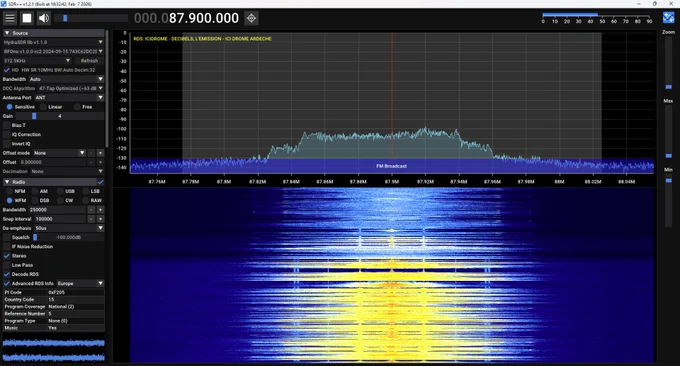Stop the SDR with the stop button
Screen dimensions: 680x366
click(x=27, y=18)
